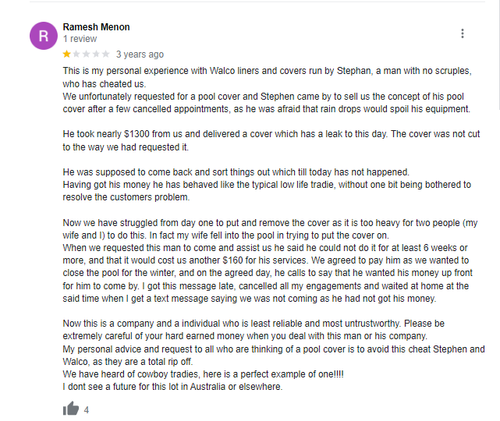Click the "3 years ago" timestamp
The height and width of the screenshot is (421, 500).
140,54
